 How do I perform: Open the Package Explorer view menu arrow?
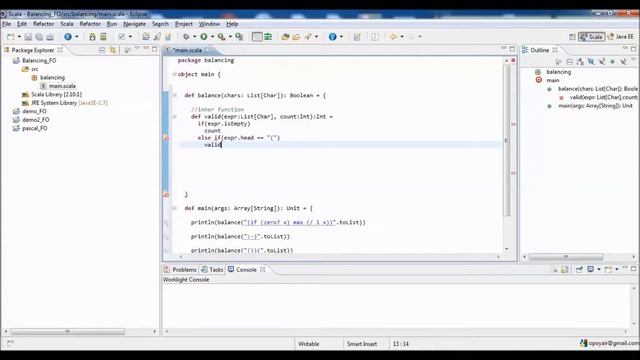click(x=137, y=49)
